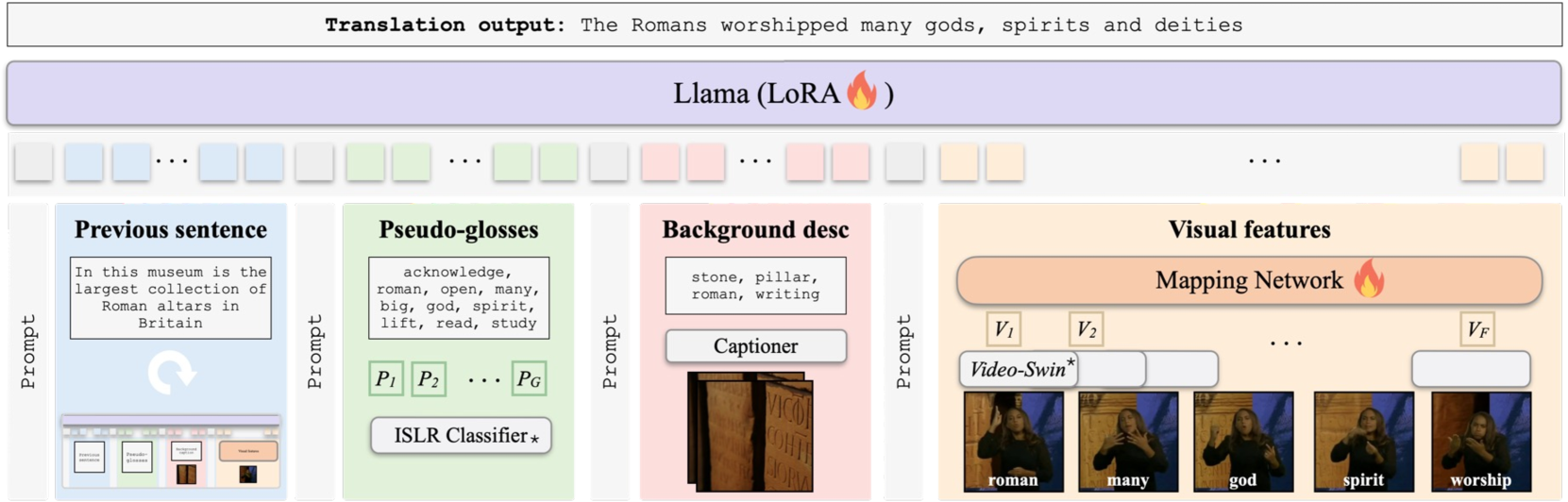Open the video frame labeled roman

pos(1013,442)
